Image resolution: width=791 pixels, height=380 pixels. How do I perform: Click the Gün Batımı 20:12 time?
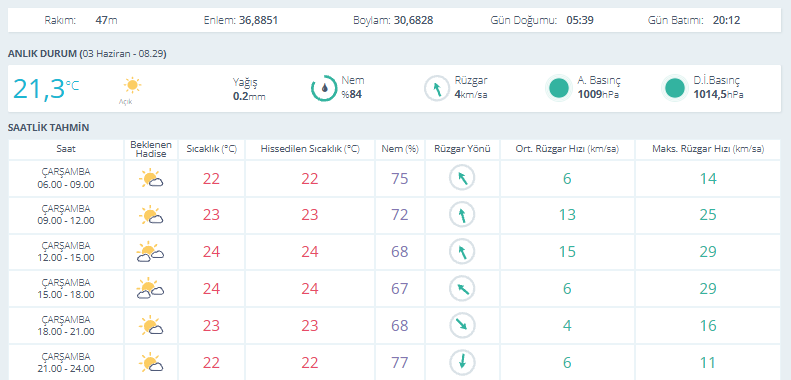pyautogui.click(x=727, y=21)
